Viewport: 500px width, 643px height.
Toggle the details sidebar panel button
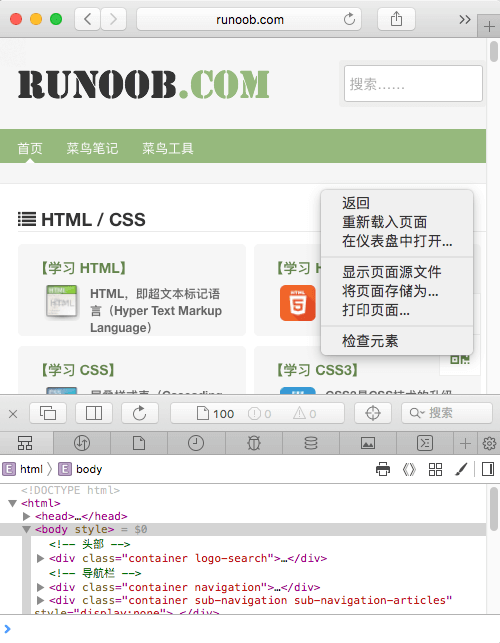pyautogui.click(x=488, y=469)
